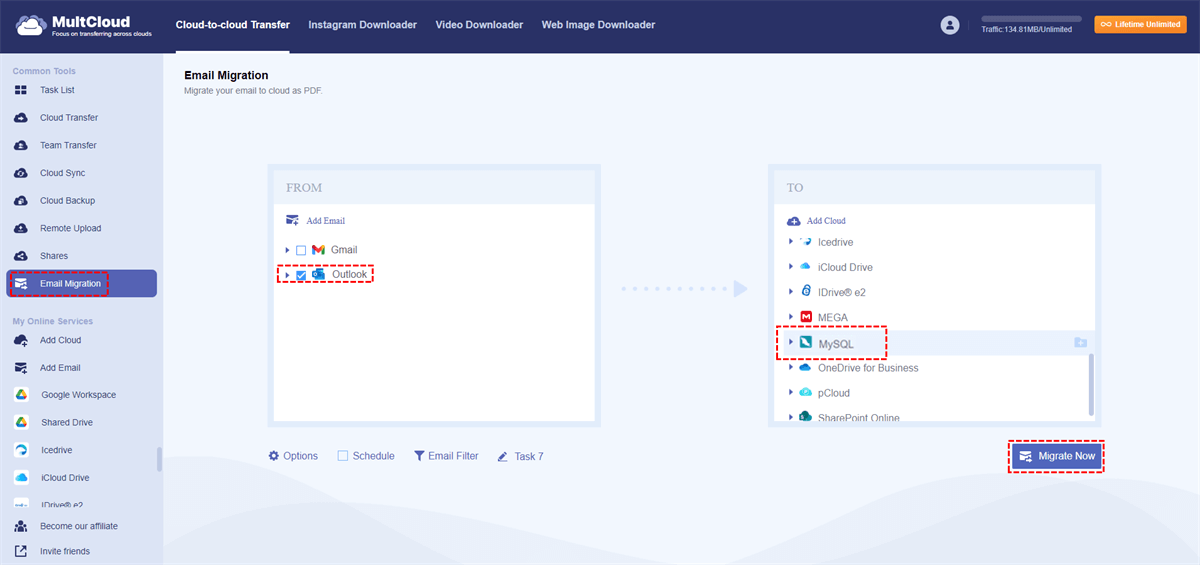The image size is (1200, 565).
Task: Click the Cloud Transfer icon in sidebar
Action: pyautogui.click(x=21, y=118)
